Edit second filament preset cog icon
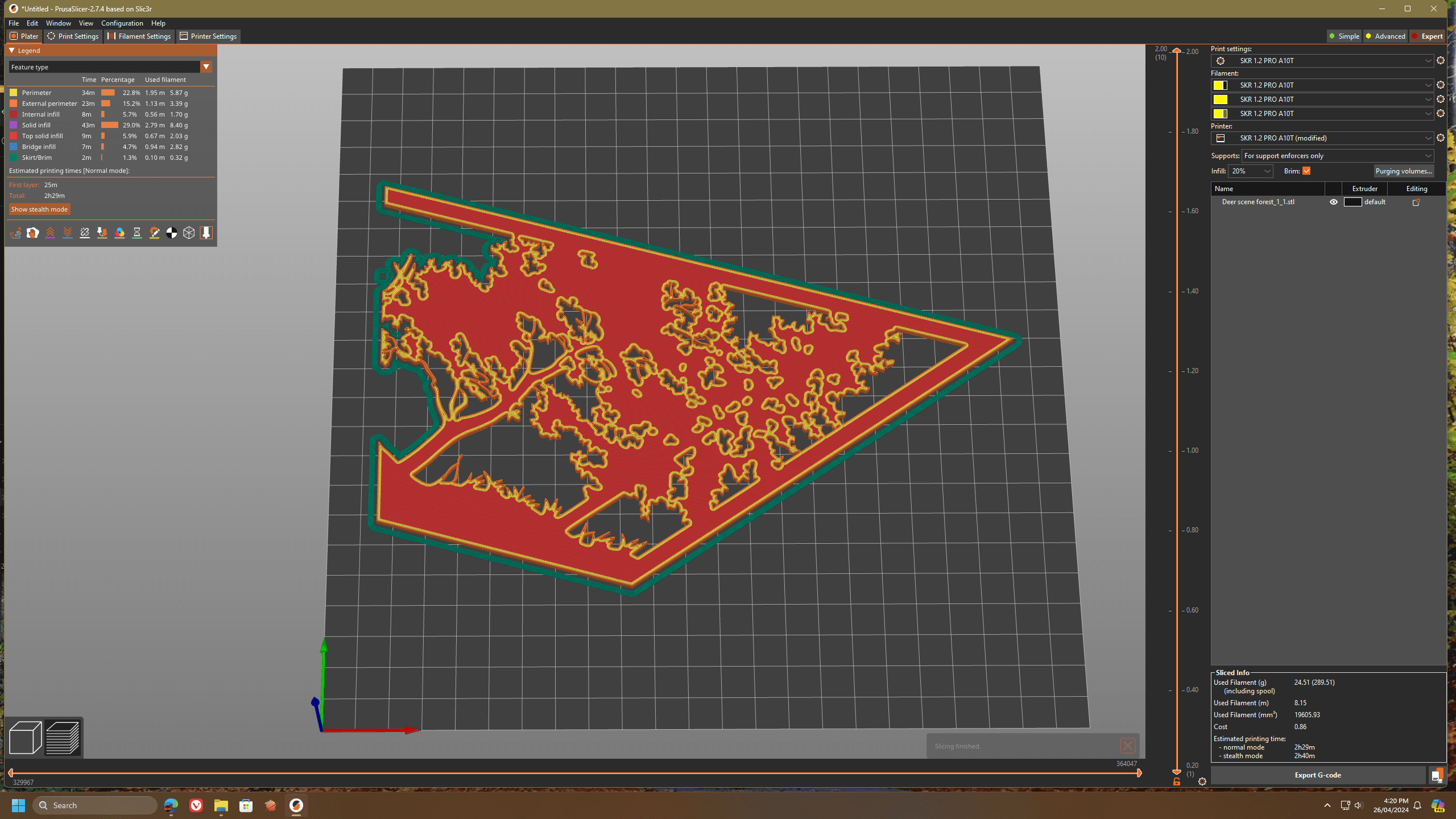Screen dimensions: 1456x819 pyautogui.click(x=1441, y=99)
